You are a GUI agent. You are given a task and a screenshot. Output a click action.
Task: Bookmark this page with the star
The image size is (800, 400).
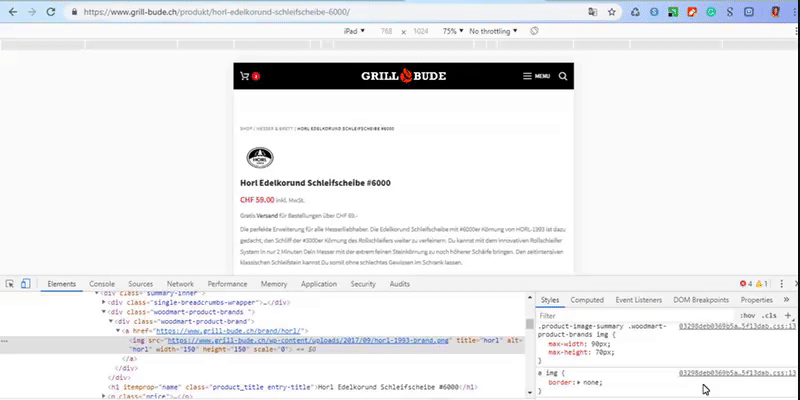click(612, 12)
